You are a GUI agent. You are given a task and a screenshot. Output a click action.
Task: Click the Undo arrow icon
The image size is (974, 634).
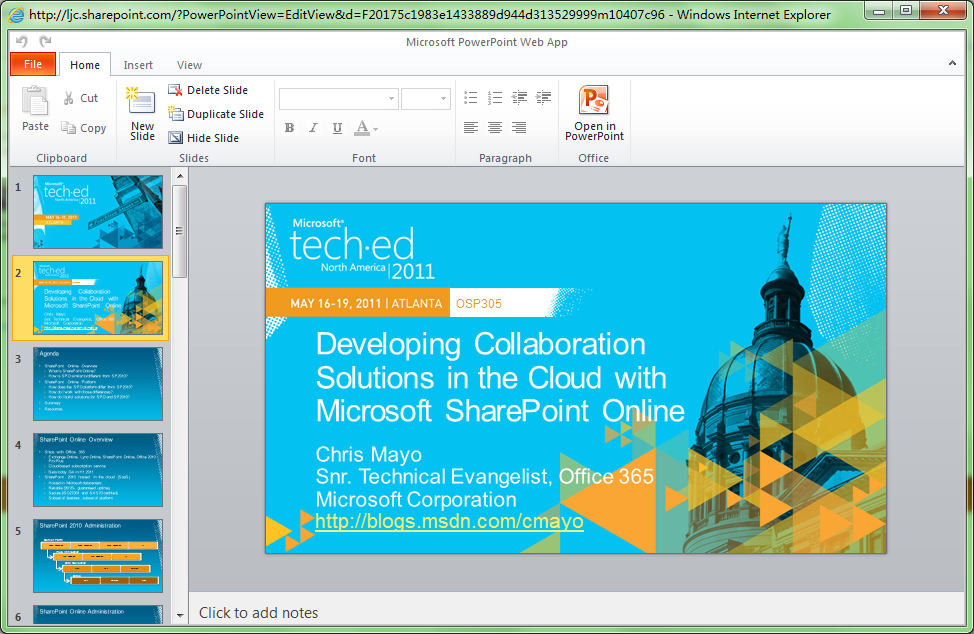pyautogui.click(x=22, y=42)
